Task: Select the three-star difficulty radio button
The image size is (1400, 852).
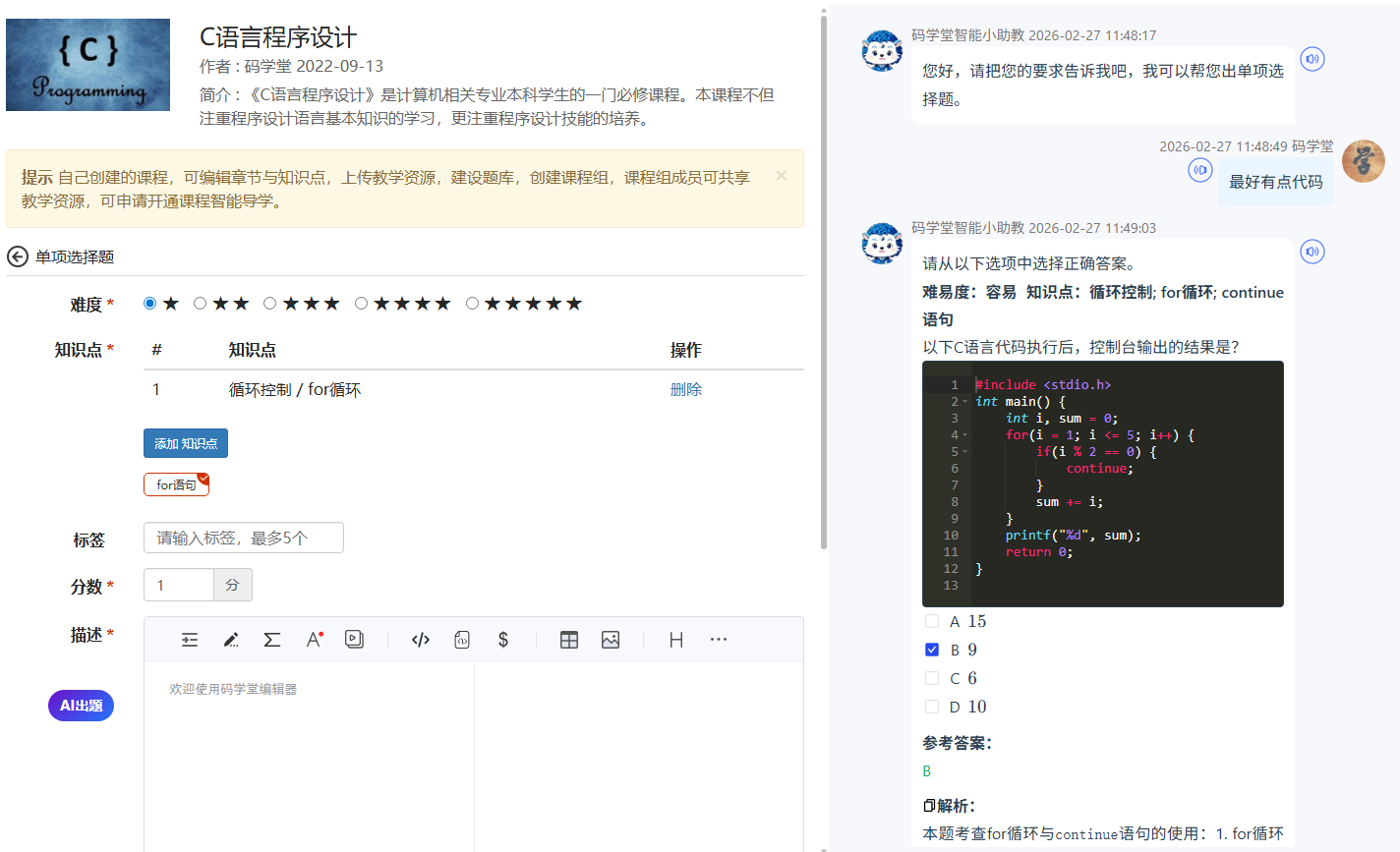Action: 270,304
